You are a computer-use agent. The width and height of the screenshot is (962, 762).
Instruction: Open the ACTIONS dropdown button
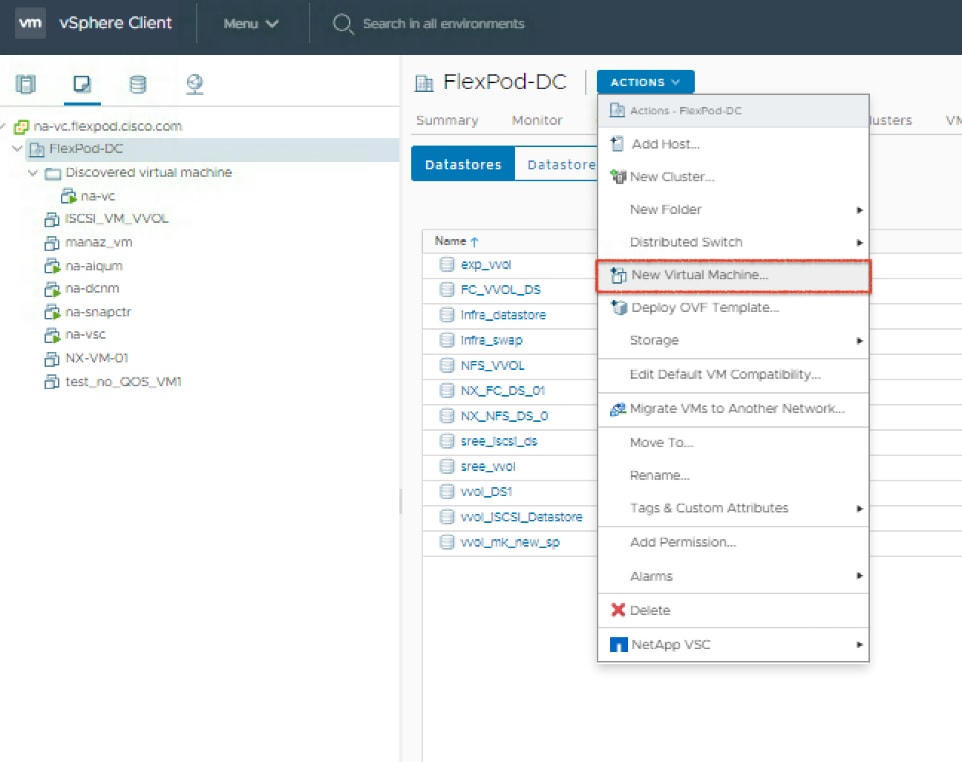tap(645, 82)
